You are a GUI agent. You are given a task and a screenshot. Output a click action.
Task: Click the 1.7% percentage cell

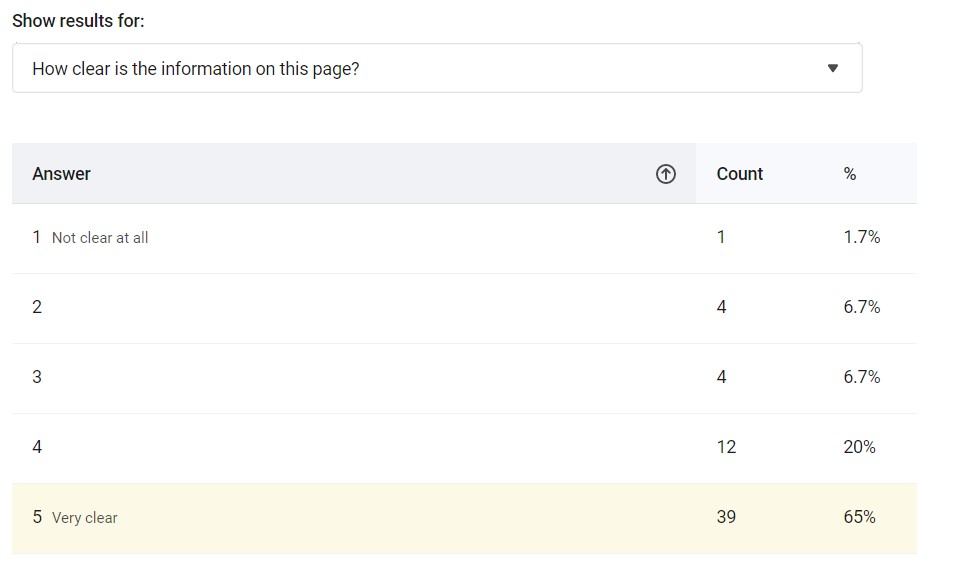[862, 237]
